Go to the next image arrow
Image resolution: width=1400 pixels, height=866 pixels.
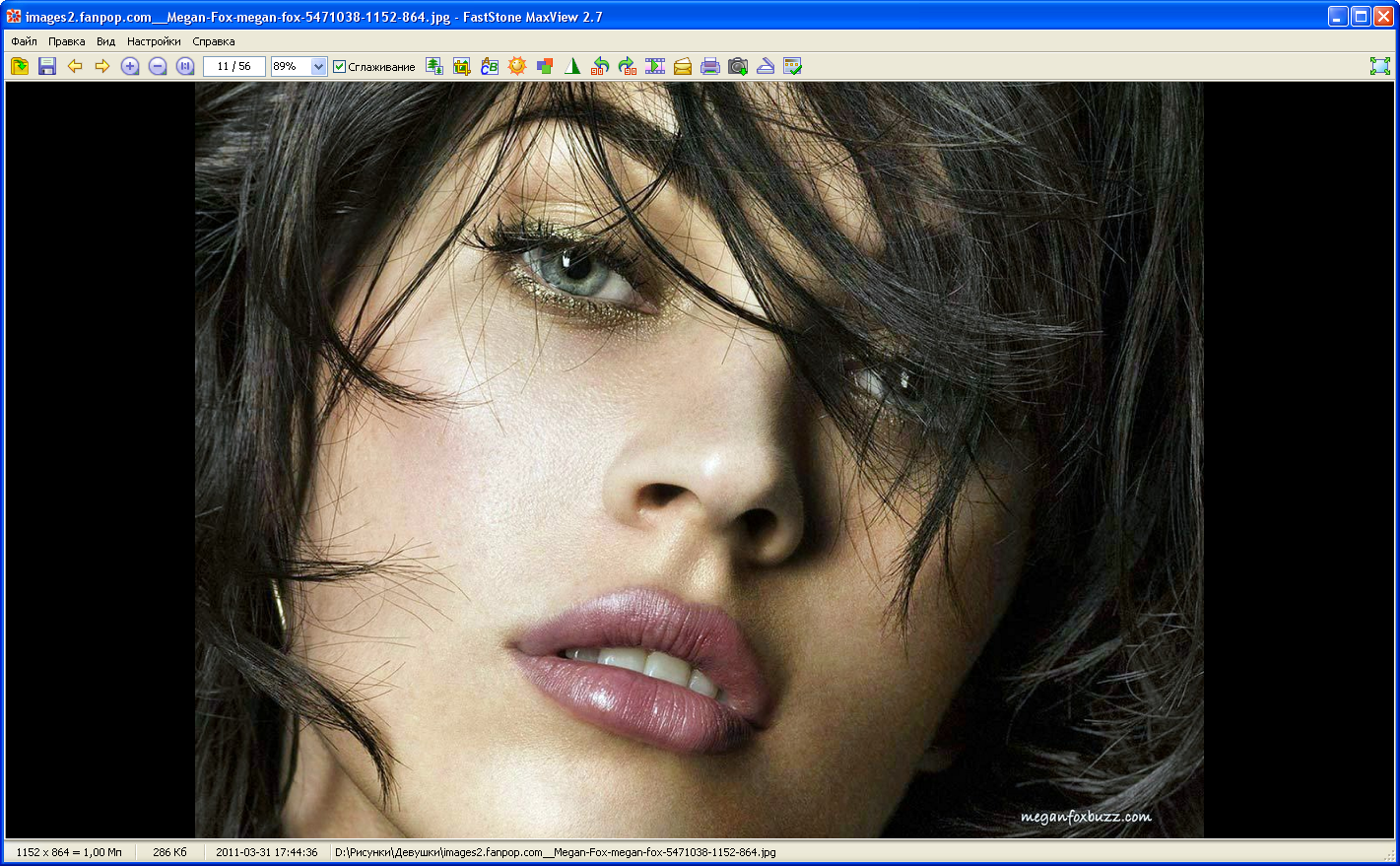[102, 66]
